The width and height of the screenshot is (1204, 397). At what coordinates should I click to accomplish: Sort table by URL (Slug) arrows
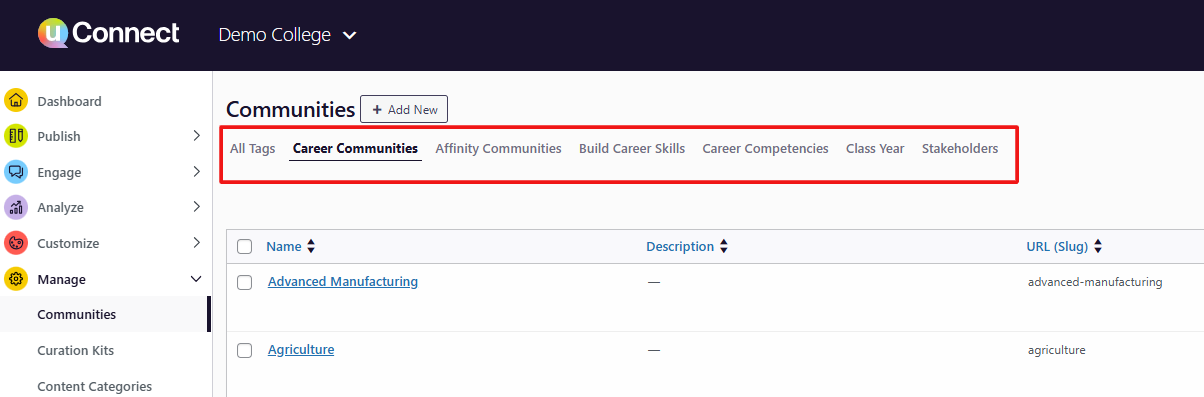pyautogui.click(x=1097, y=246)
